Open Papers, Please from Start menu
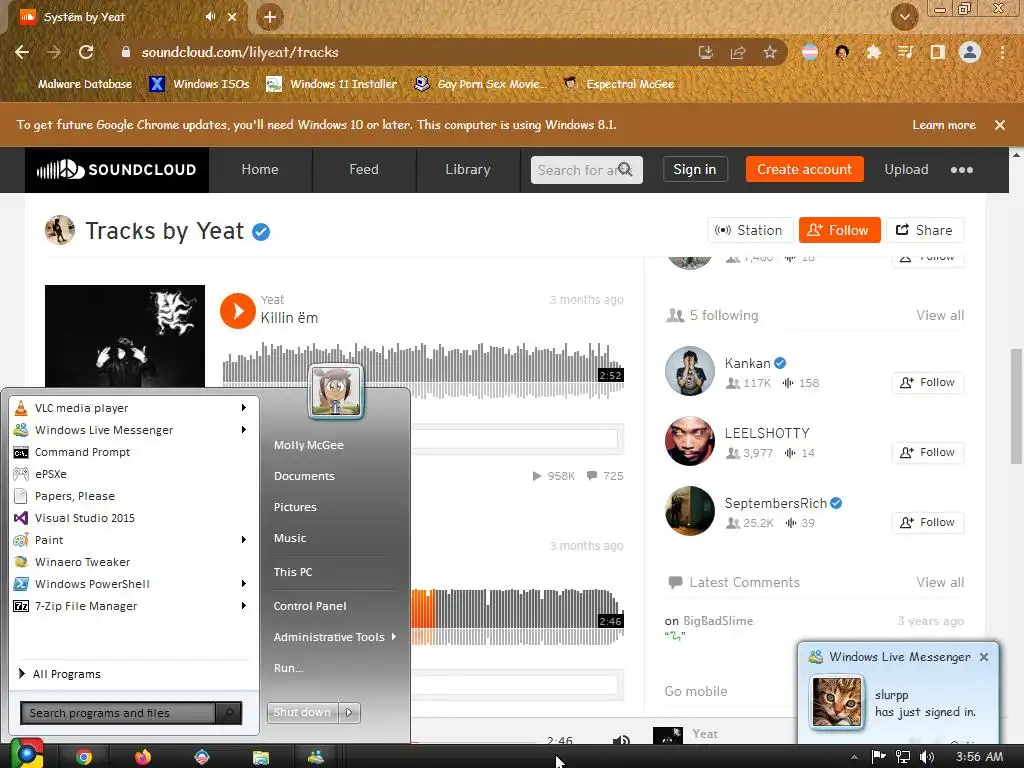Screen dimensions: 1024x768 [x=131, y=496]
